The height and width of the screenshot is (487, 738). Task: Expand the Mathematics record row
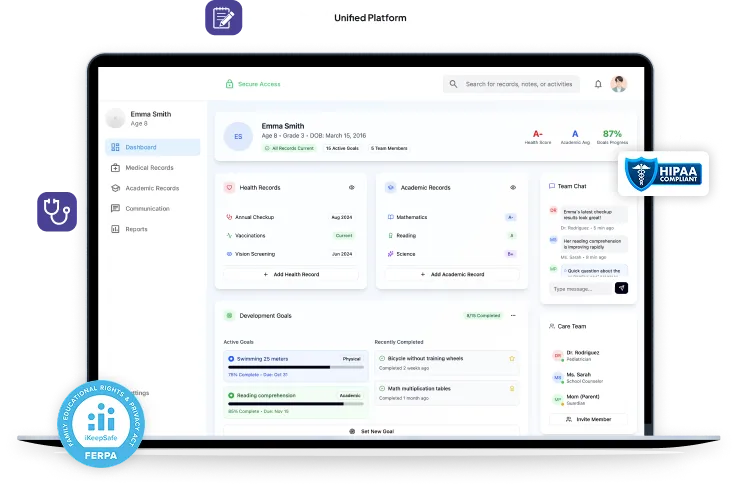[452, 217]
